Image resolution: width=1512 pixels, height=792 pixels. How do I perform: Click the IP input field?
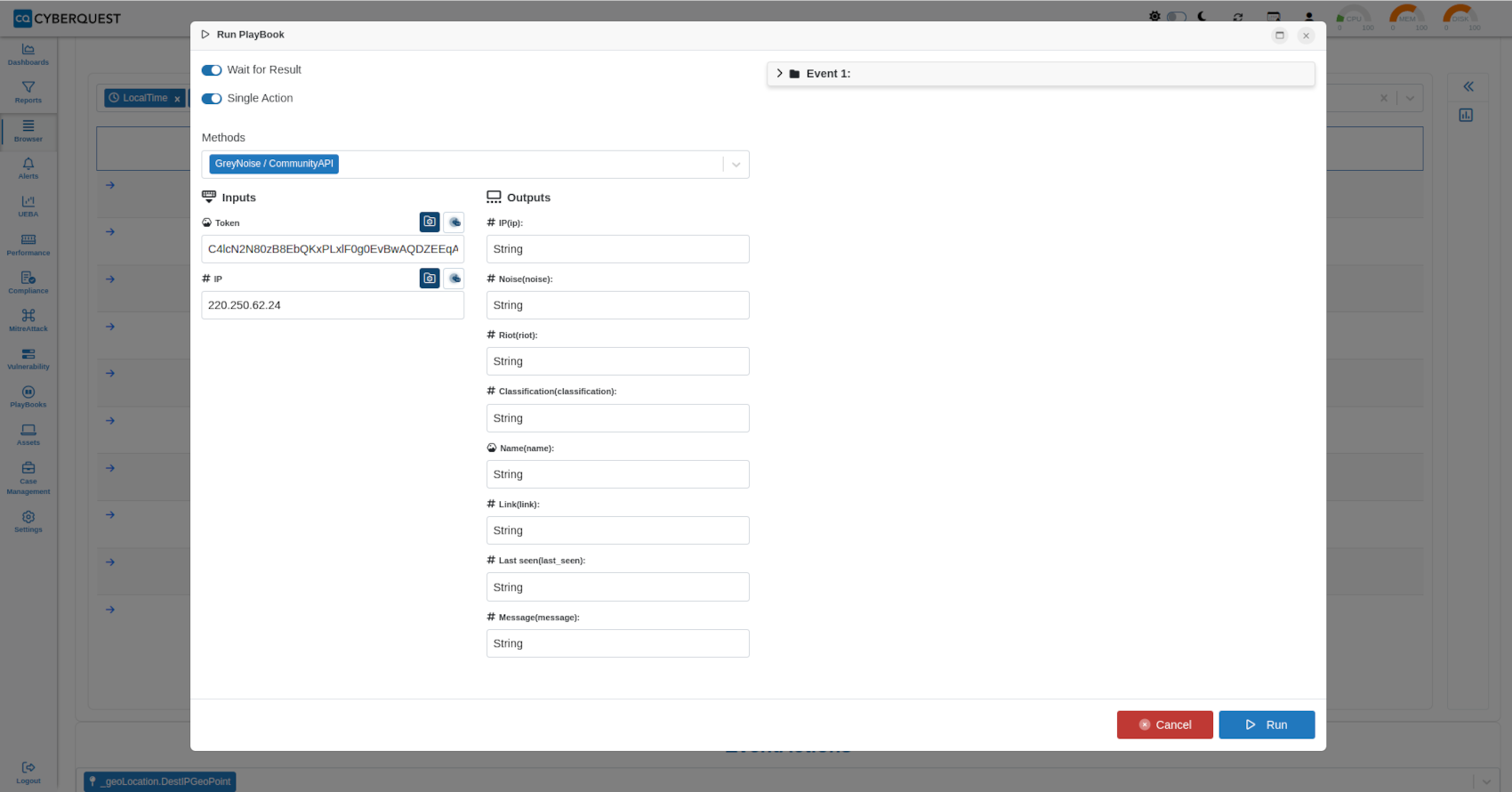(333, 305)
